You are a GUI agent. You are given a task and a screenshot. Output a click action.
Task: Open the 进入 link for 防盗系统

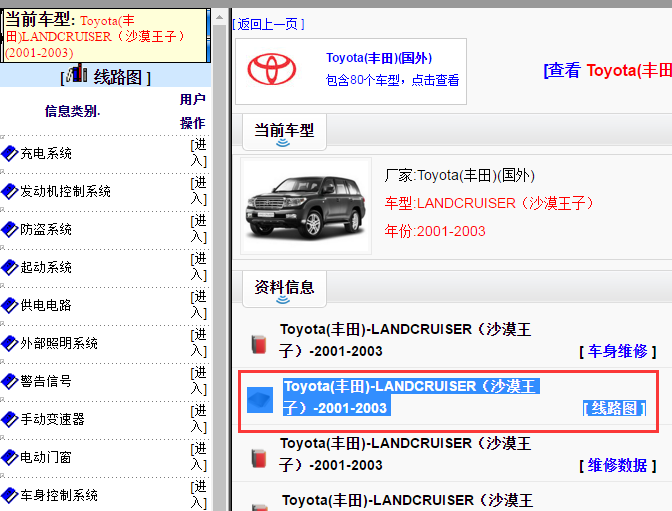tap(198, 229)
